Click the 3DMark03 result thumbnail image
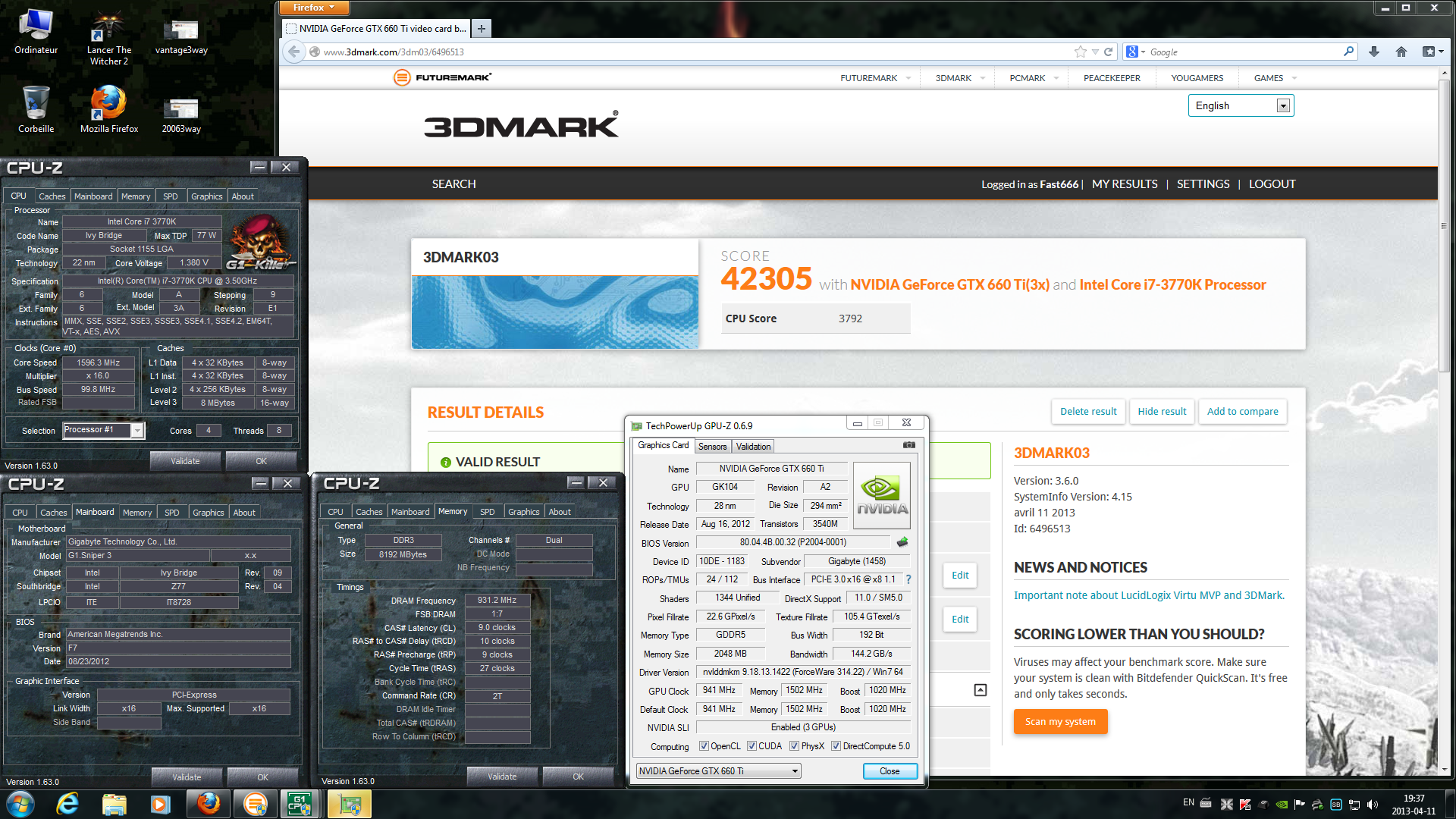This screenshot has height=819, width=1456. pos(555,312)
